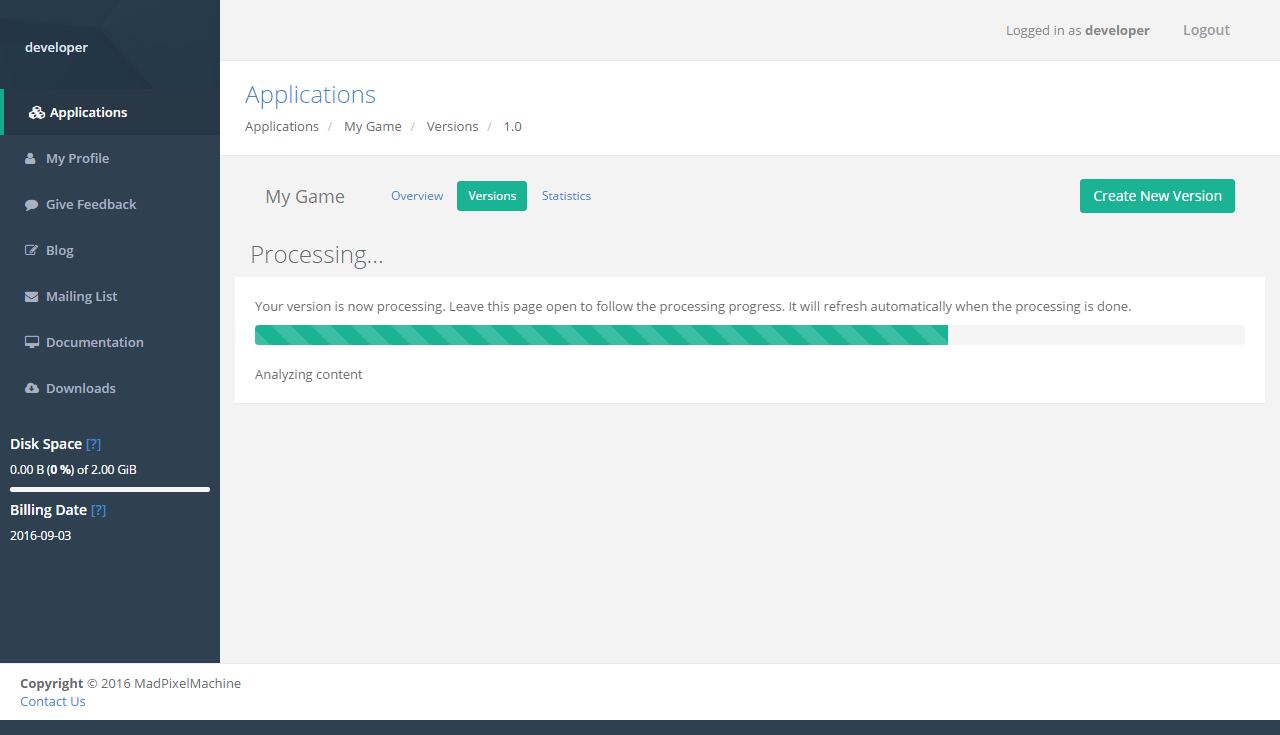Select Mailing List in the sidebar
Viewport: 1280px width, 735px height.
click(x=110, y=296)
